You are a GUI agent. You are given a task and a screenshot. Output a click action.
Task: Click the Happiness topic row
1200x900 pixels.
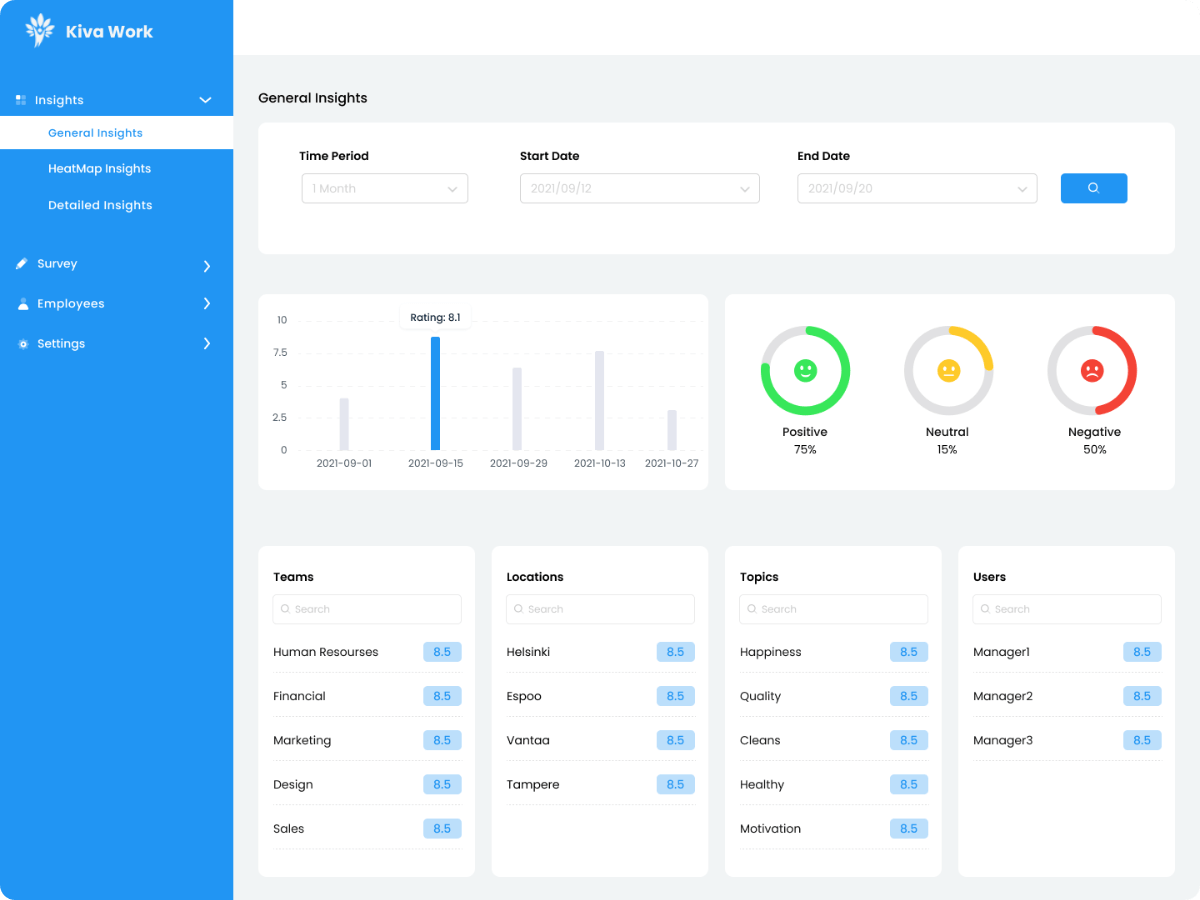pos(834,652)
